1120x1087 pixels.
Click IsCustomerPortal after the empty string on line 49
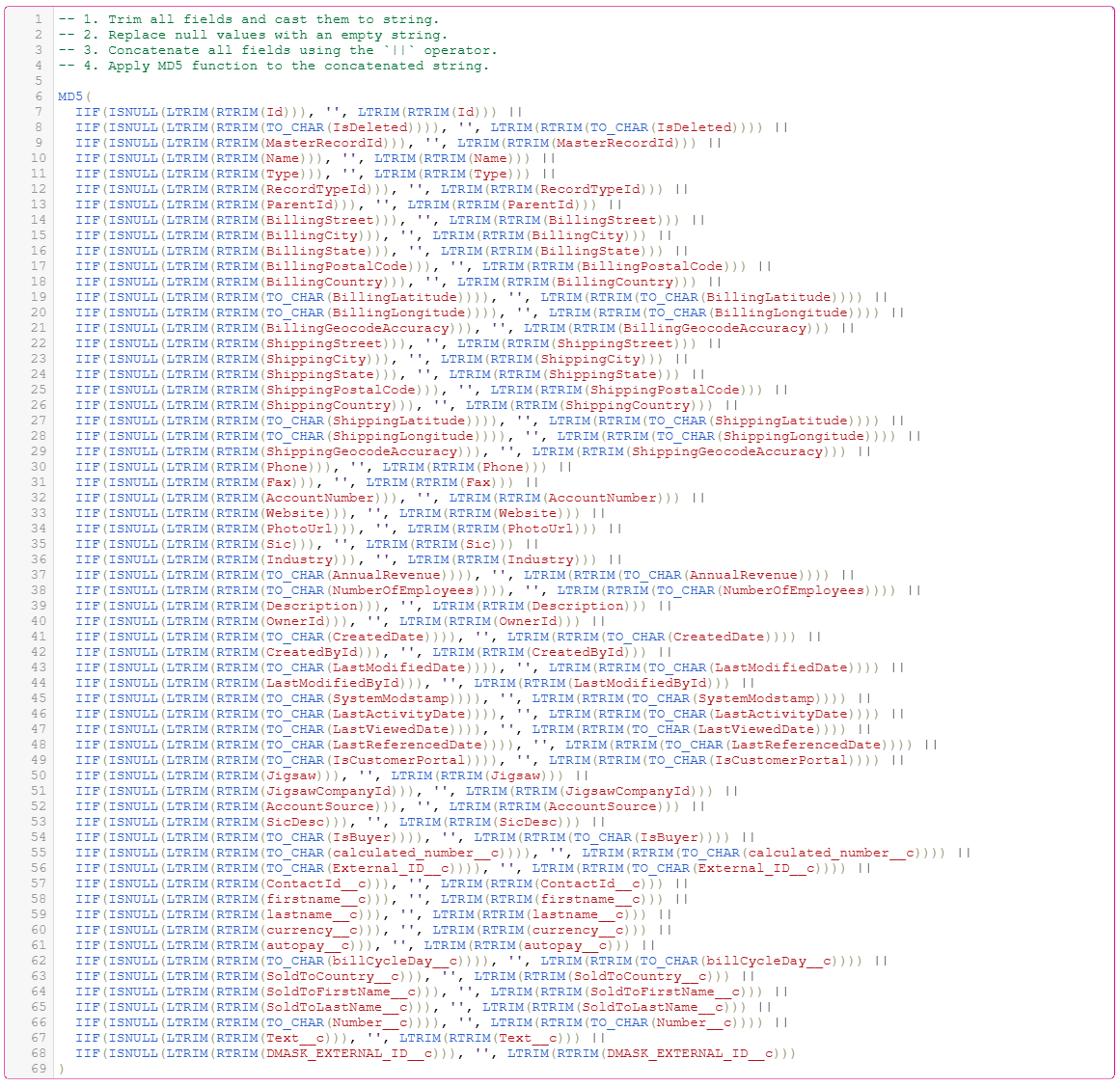click(x=781, y=760)
